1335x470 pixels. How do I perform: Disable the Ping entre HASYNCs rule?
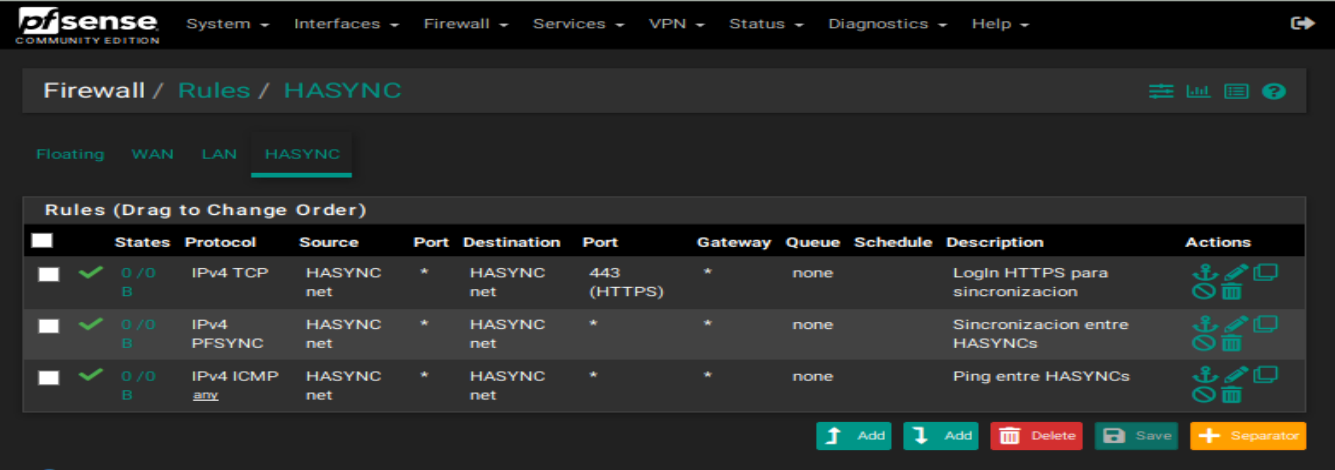[1204, 395]
